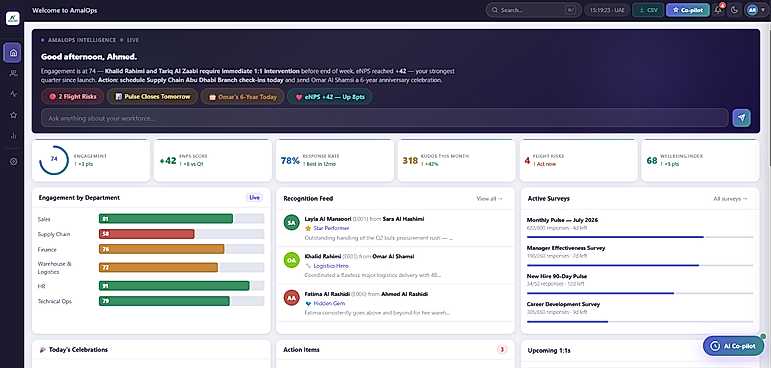Image resolution: width=771 pixels, height=368 pixels.
Task: Open the People sidebar icon
Action: [x=13, y=73]
